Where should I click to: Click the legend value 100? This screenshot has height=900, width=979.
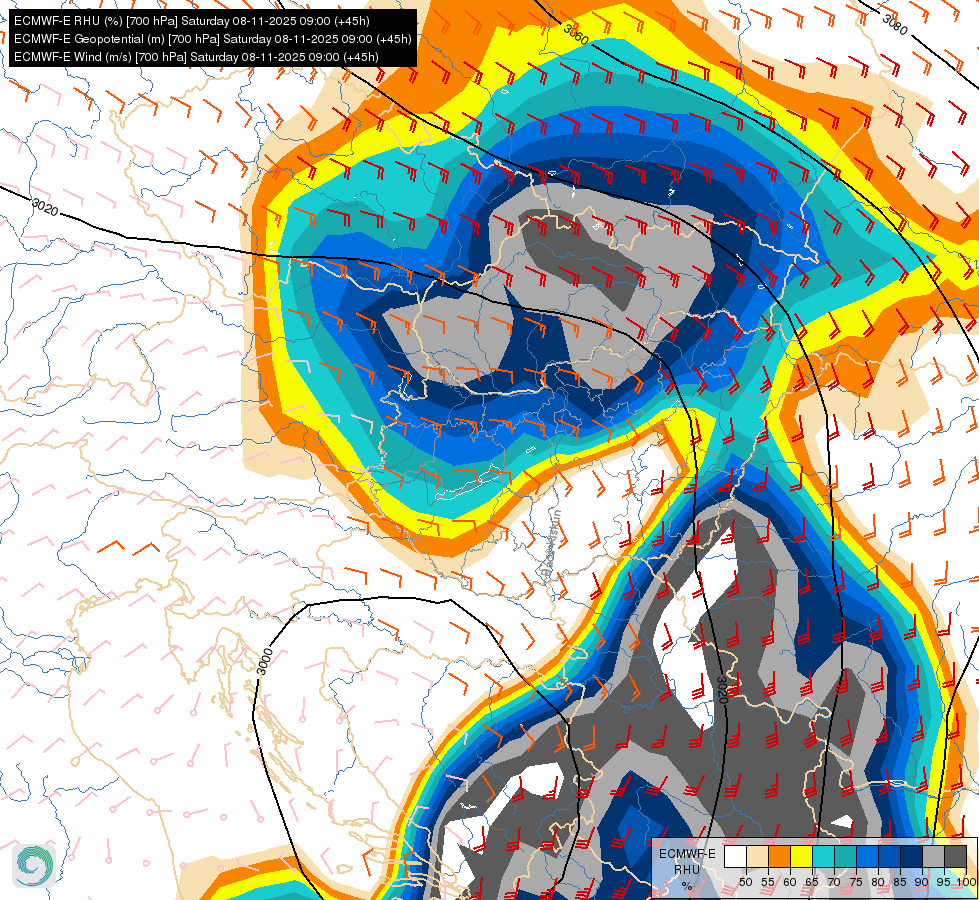(x=966, y=882)
